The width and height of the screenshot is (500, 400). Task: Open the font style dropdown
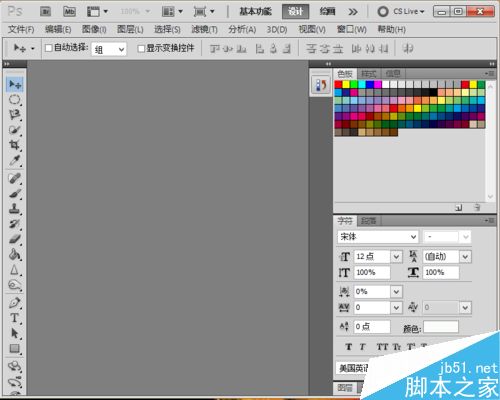447,237
